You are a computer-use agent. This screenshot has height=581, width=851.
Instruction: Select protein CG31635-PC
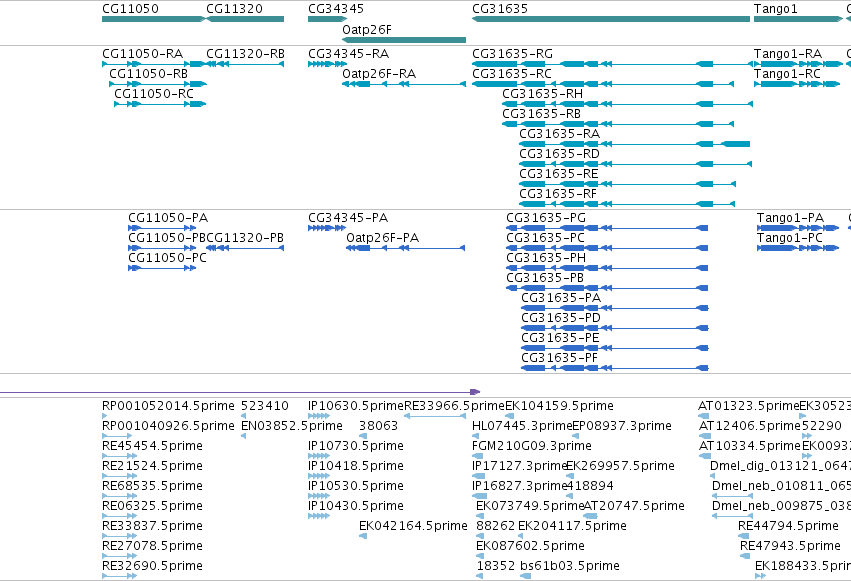tap(607, 248)
